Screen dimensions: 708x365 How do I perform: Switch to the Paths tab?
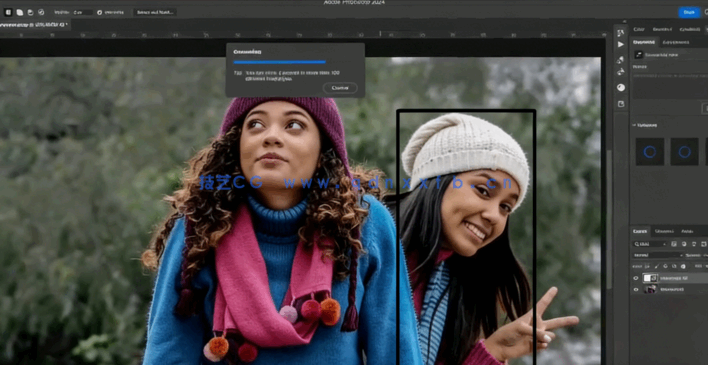pos(687,231)
